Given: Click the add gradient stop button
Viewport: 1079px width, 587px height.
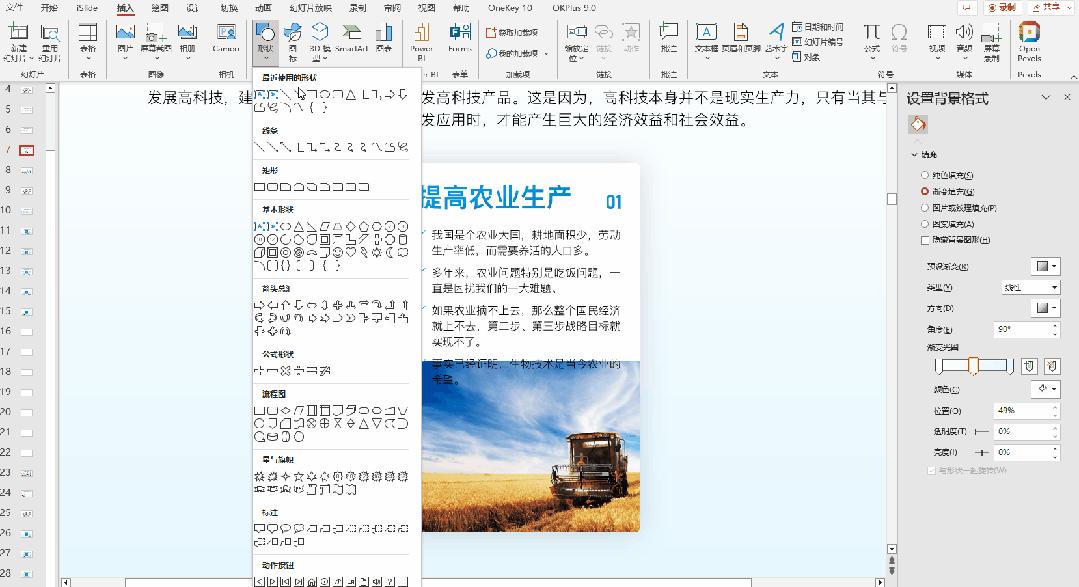Looking at the screenshot, I should pos(1030,367).
